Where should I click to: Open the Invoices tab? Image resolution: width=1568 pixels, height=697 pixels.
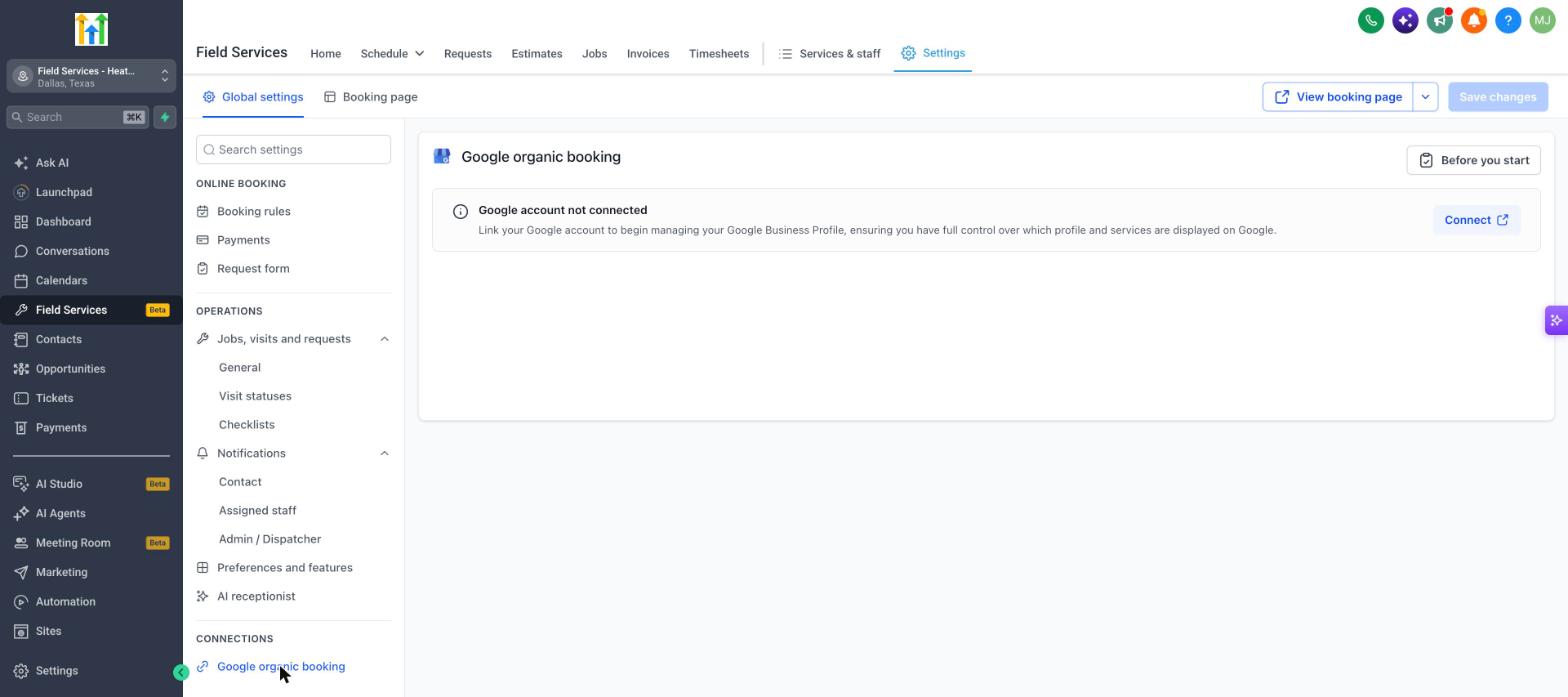(648, 53)
